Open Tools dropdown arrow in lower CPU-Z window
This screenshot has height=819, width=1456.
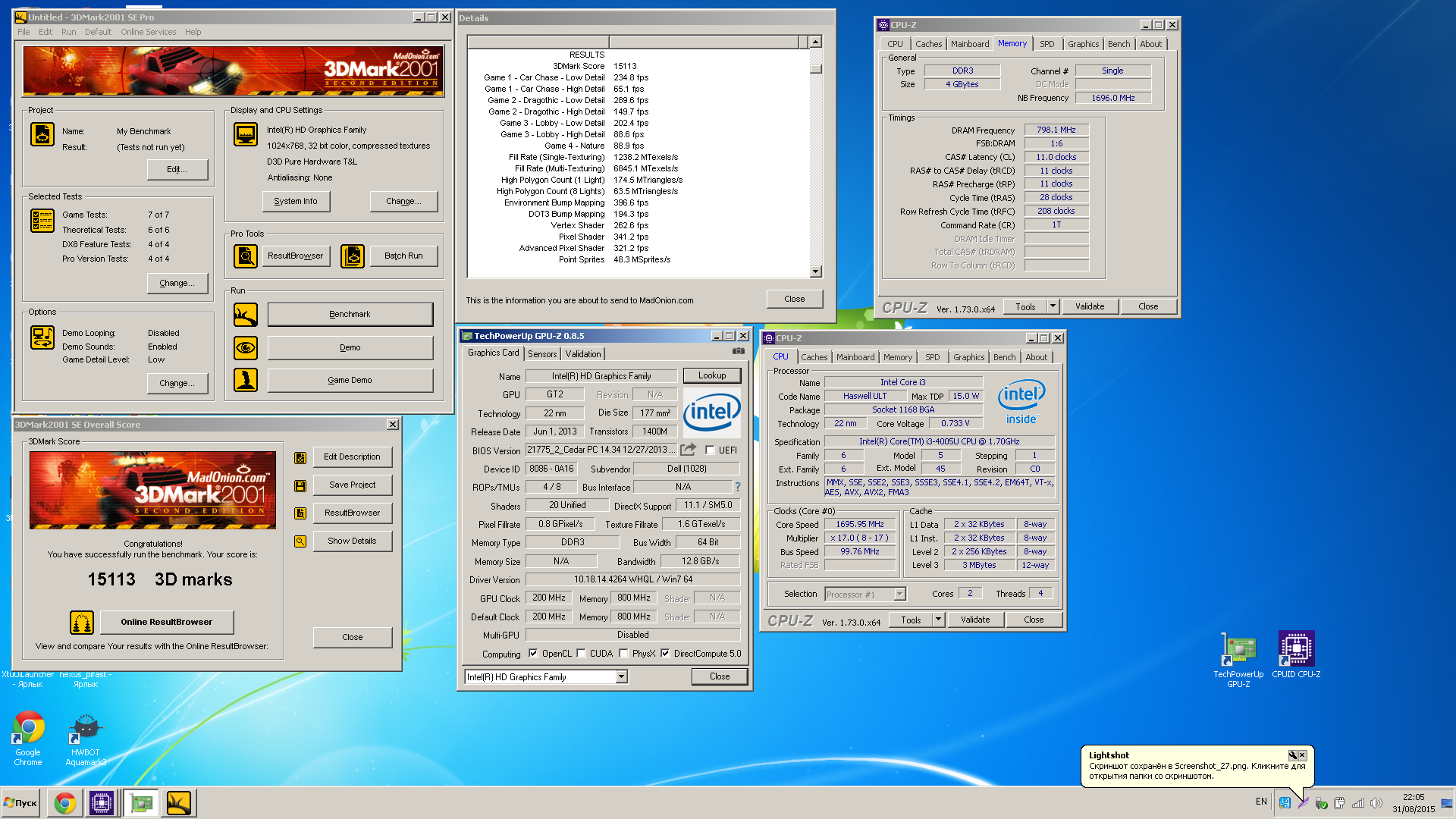(938, 620)
